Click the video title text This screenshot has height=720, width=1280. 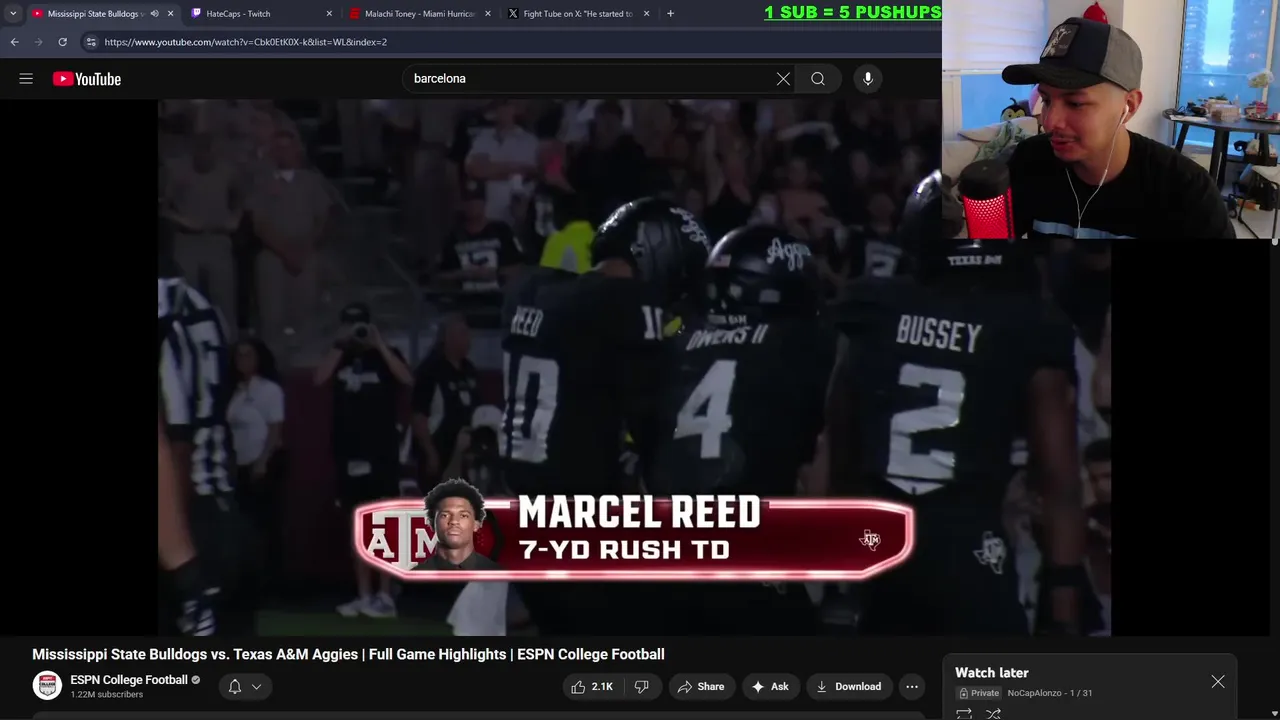[348, 654]
